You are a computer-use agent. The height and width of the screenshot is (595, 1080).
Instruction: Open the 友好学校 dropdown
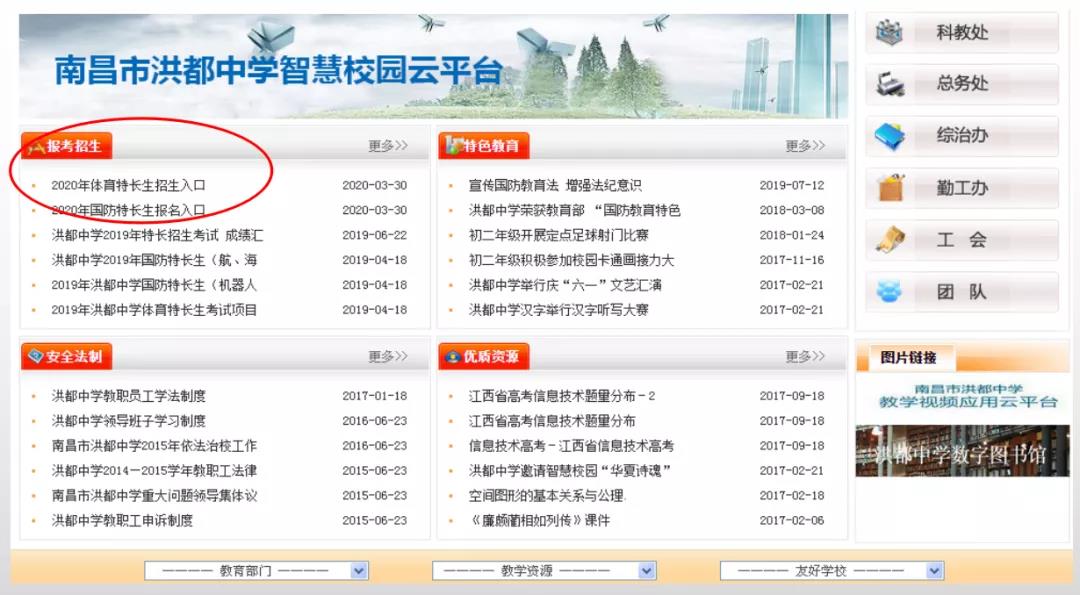coord(832,571)
